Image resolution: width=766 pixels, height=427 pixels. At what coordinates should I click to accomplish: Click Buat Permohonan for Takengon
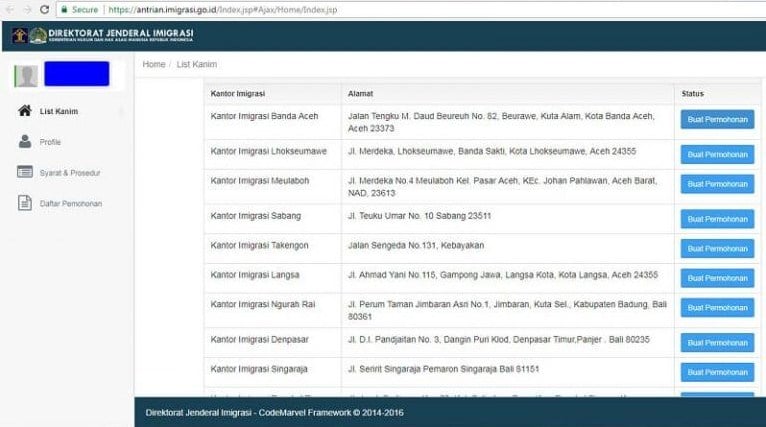[717, 248]
